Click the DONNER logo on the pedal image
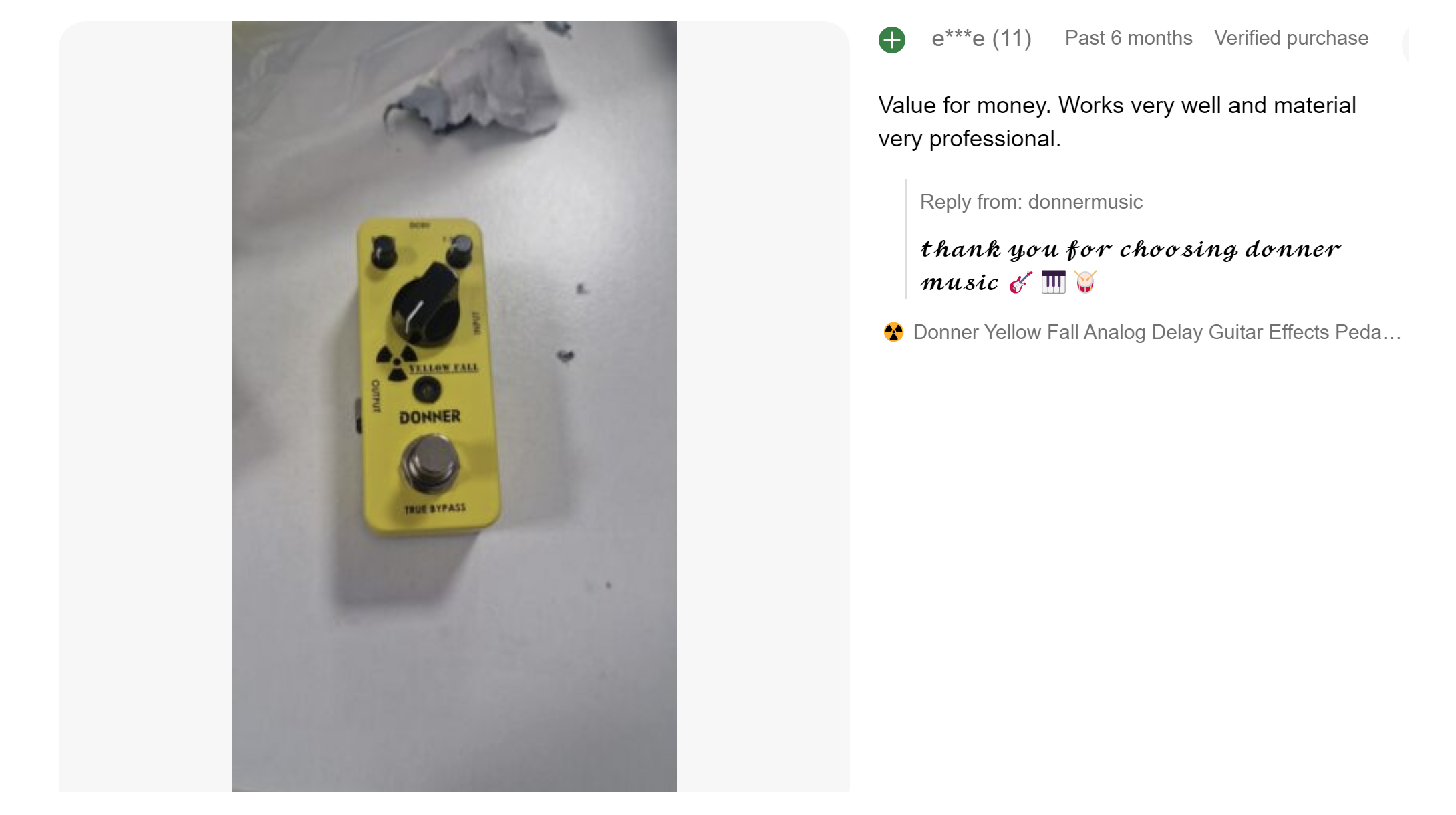1456x815 pixels. [430, 417]
